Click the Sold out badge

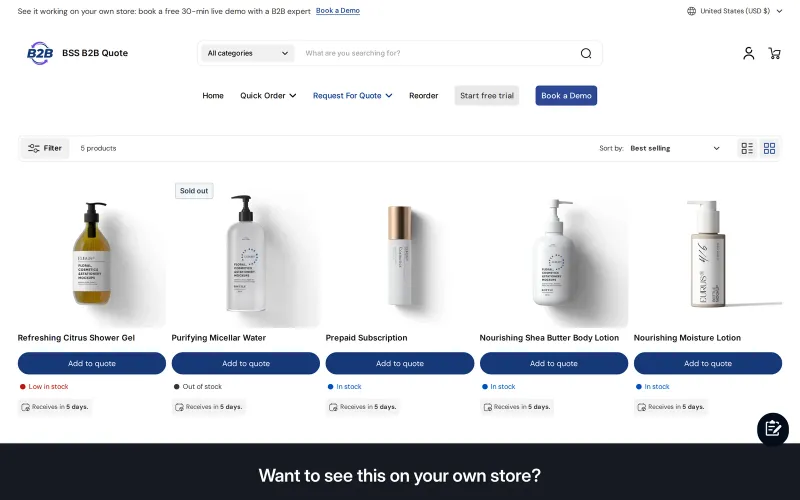click(x=194, y=191)
